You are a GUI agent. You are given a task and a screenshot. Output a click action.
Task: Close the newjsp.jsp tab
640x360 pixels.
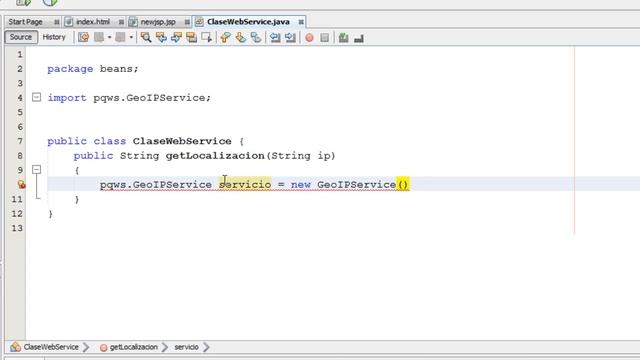tap(187, 22)
